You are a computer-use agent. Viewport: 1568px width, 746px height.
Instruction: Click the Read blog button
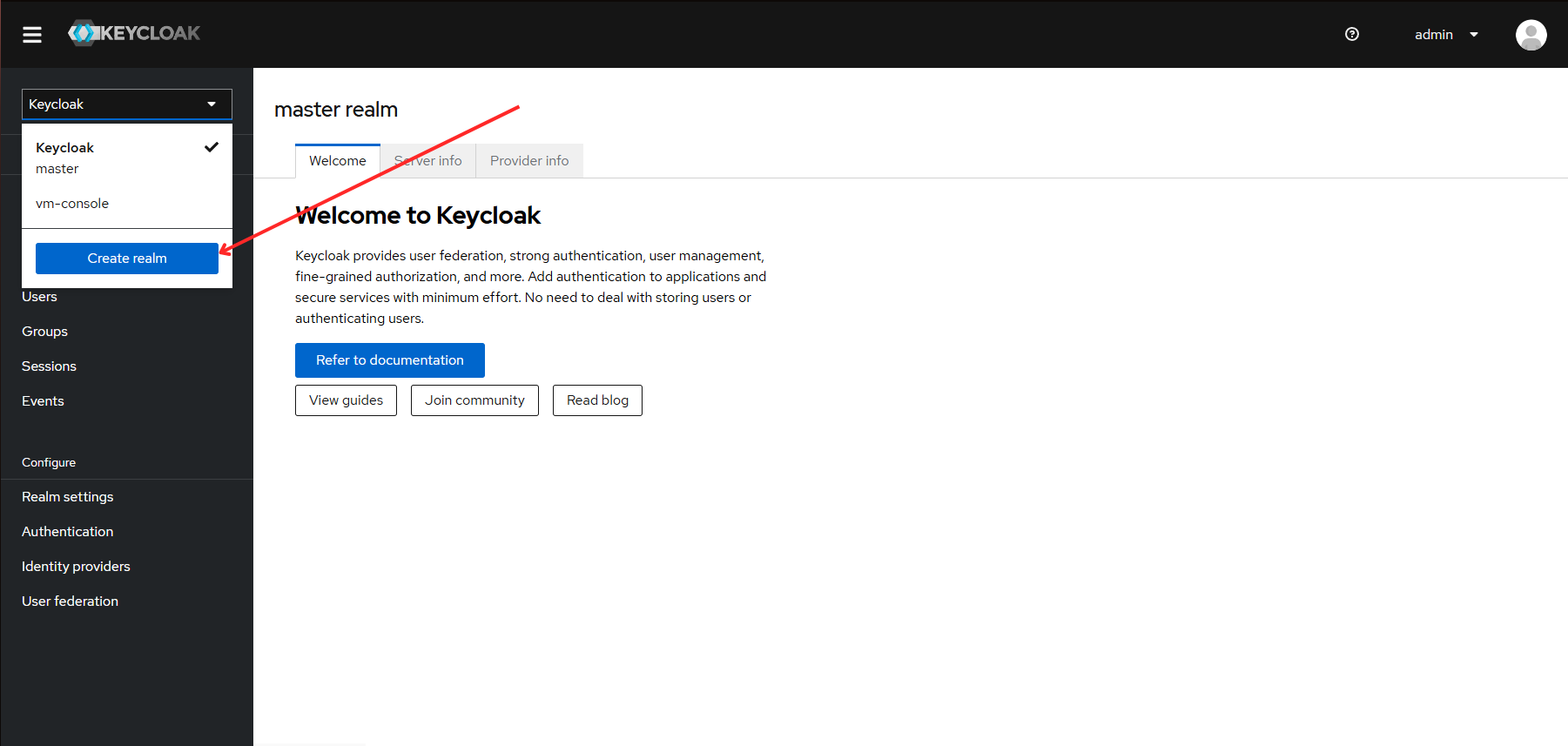[597, 400]
